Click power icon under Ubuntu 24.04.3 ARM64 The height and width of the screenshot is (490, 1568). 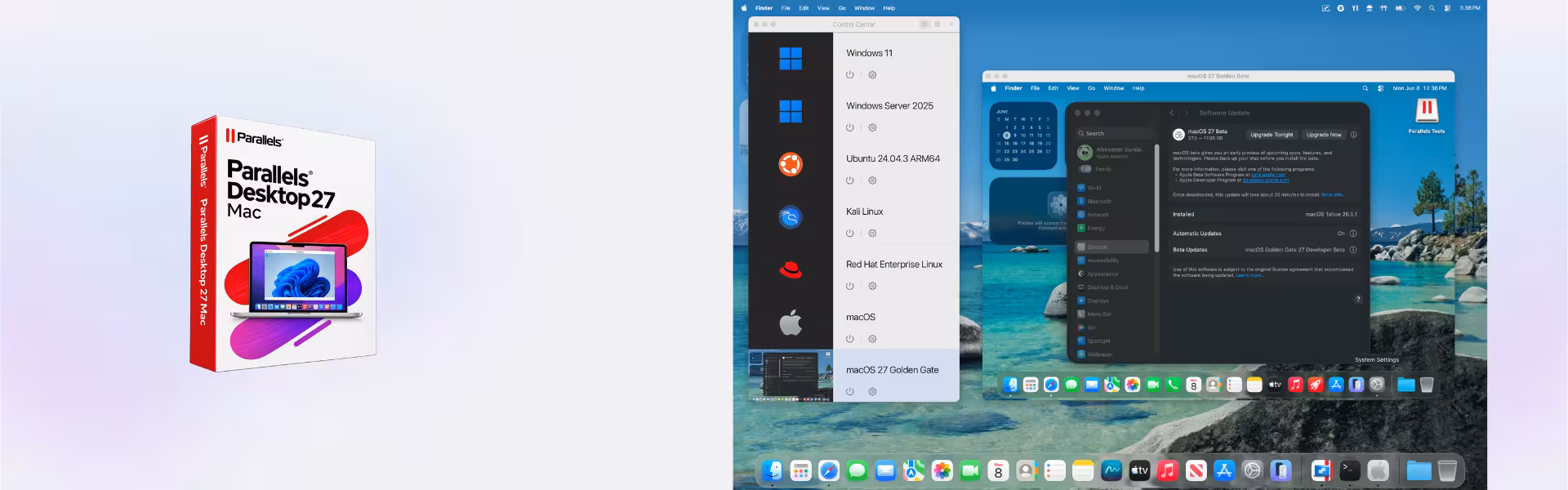850,180
